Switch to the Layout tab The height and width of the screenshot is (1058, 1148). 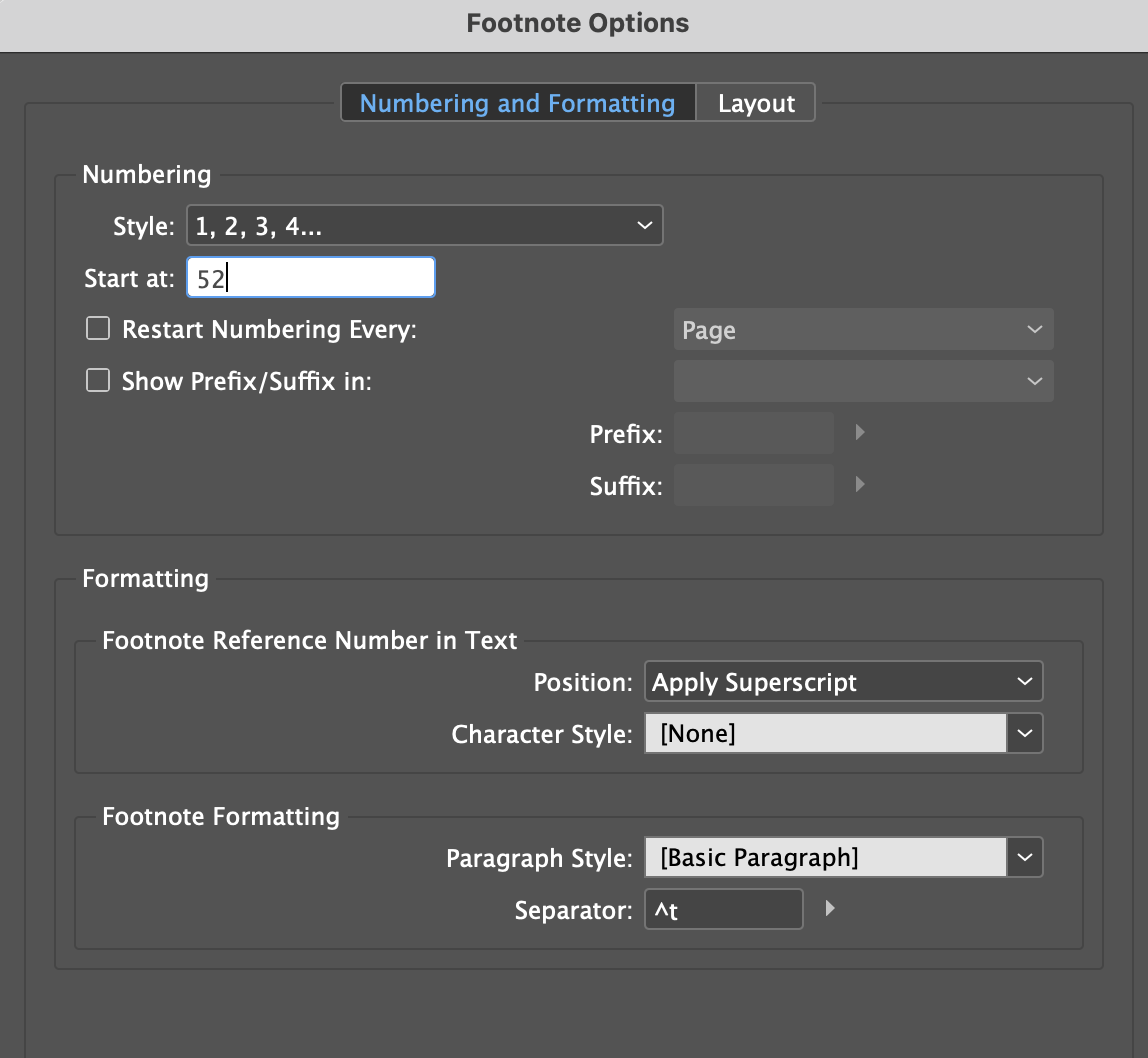[x=756, y=103]
